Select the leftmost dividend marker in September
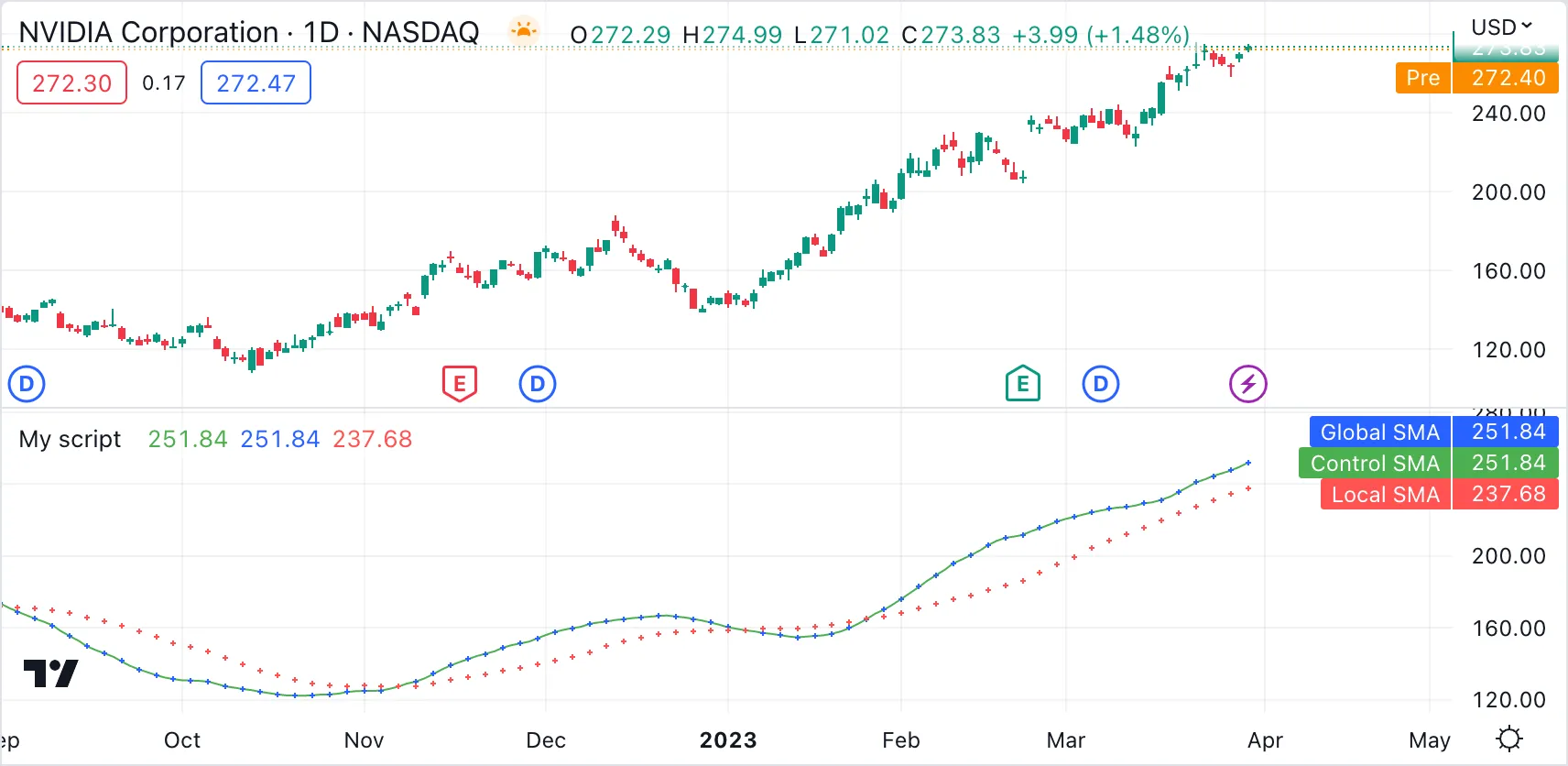 [27, 384]
